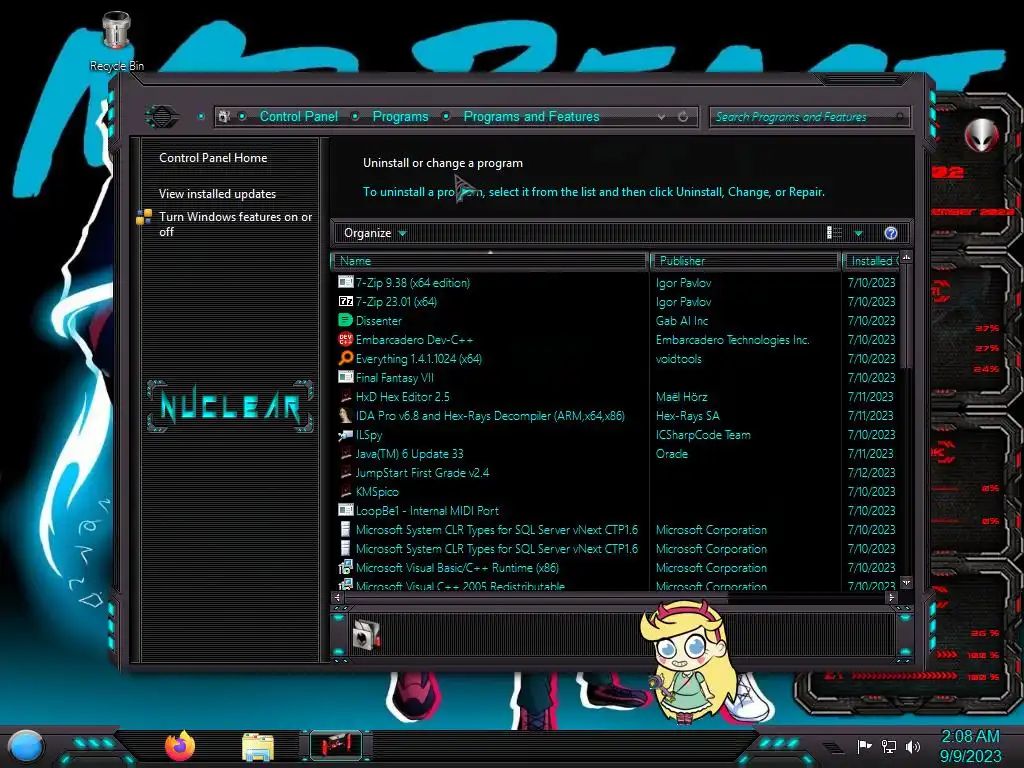Screen dimensions: 1024x768
Task: Click the Control Panel address bar icon
Action: point(224,116)
